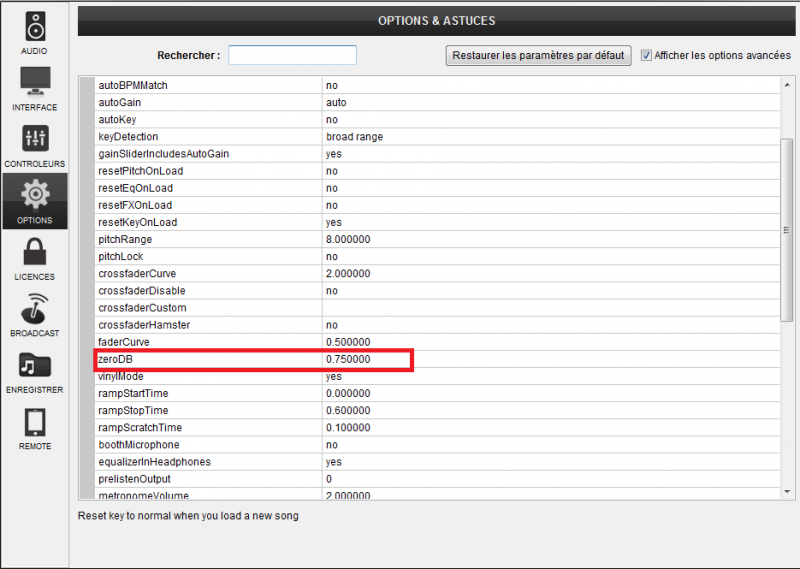Viewport: 800px width, 569px height.
Task: Click rampScratchTime value 0.100000
Action: click(348, 428)
